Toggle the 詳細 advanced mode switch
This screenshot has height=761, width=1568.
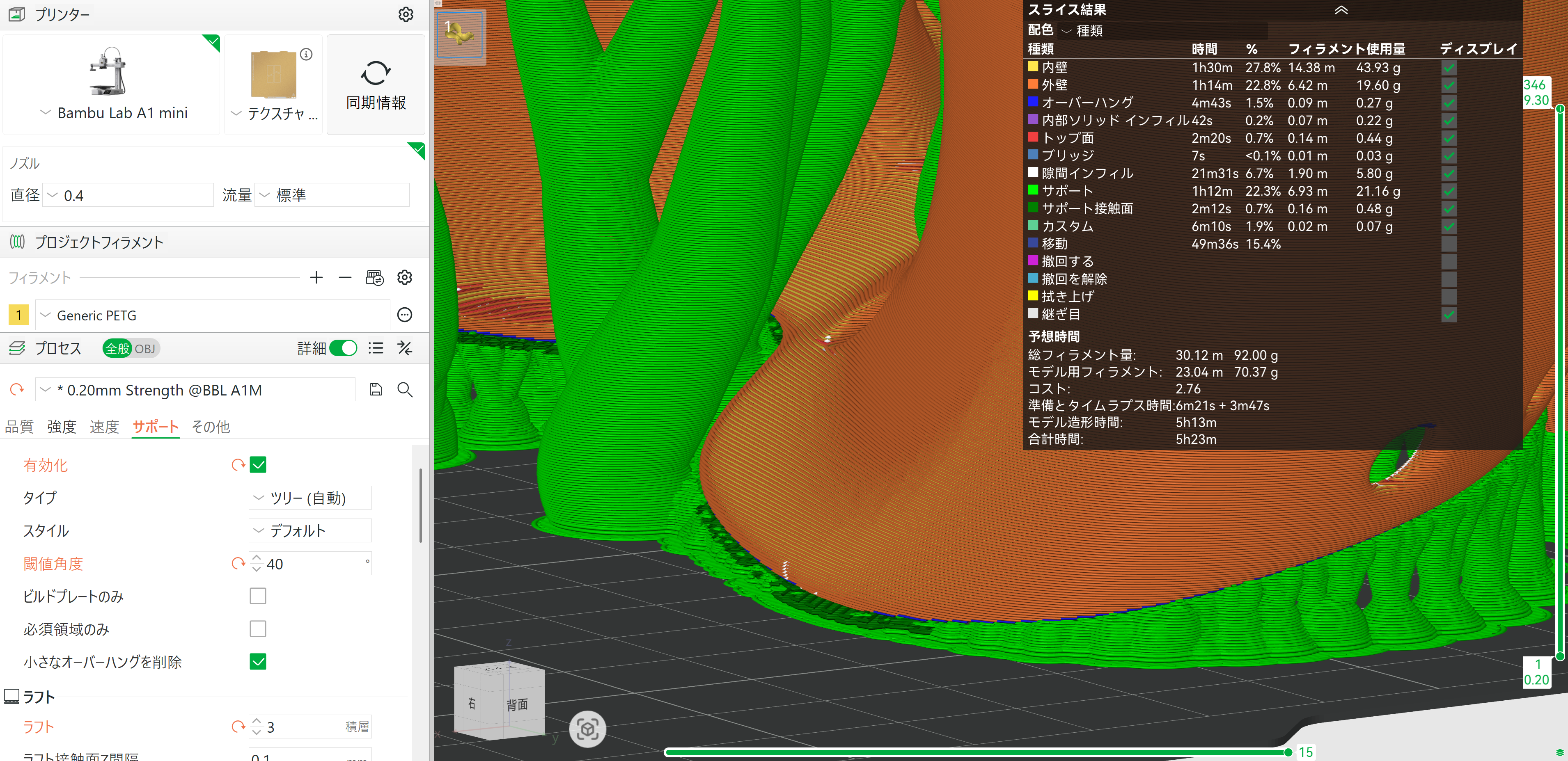point(343,348)
